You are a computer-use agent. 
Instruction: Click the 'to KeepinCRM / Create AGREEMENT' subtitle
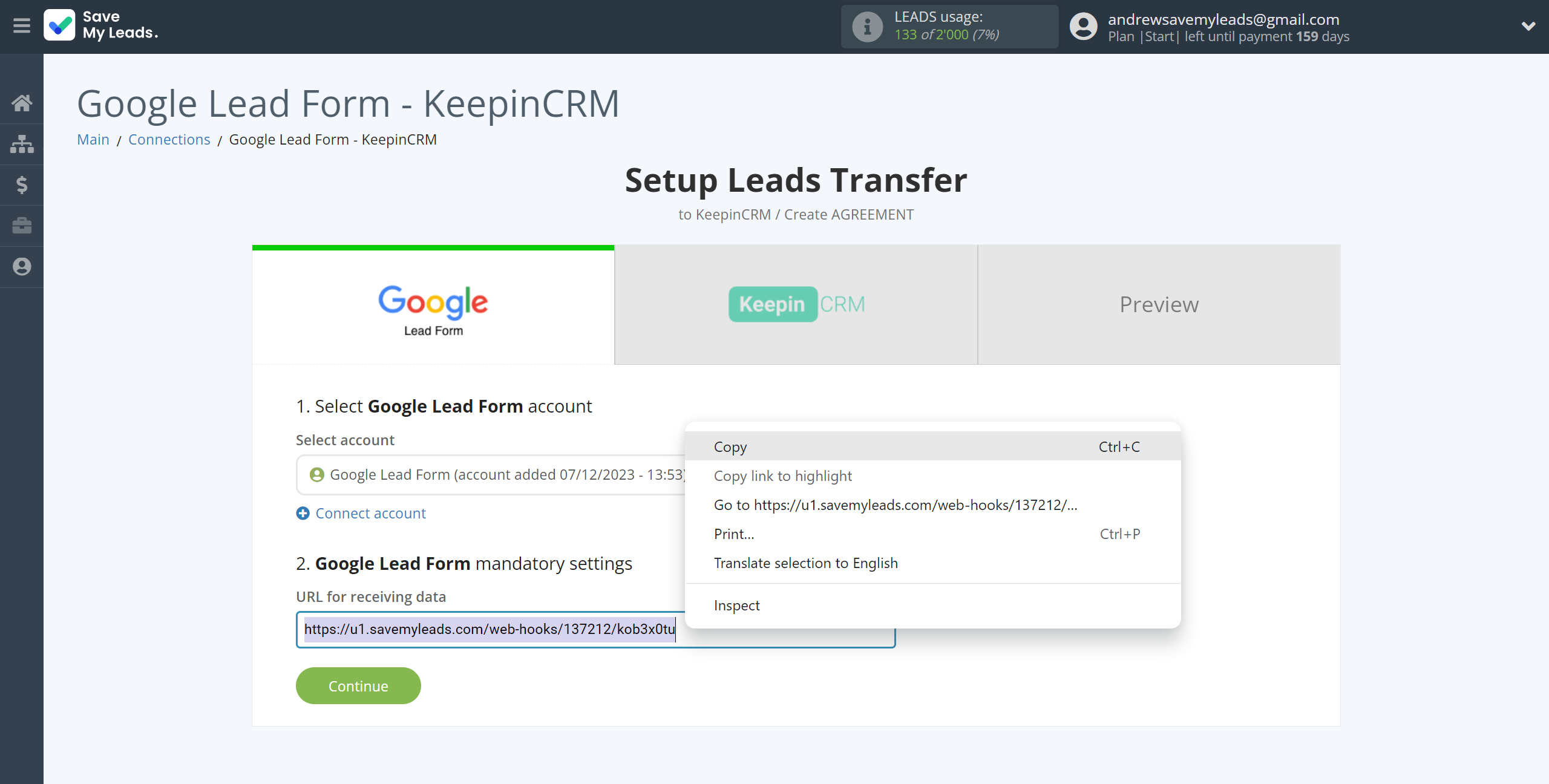coord(796,215)
